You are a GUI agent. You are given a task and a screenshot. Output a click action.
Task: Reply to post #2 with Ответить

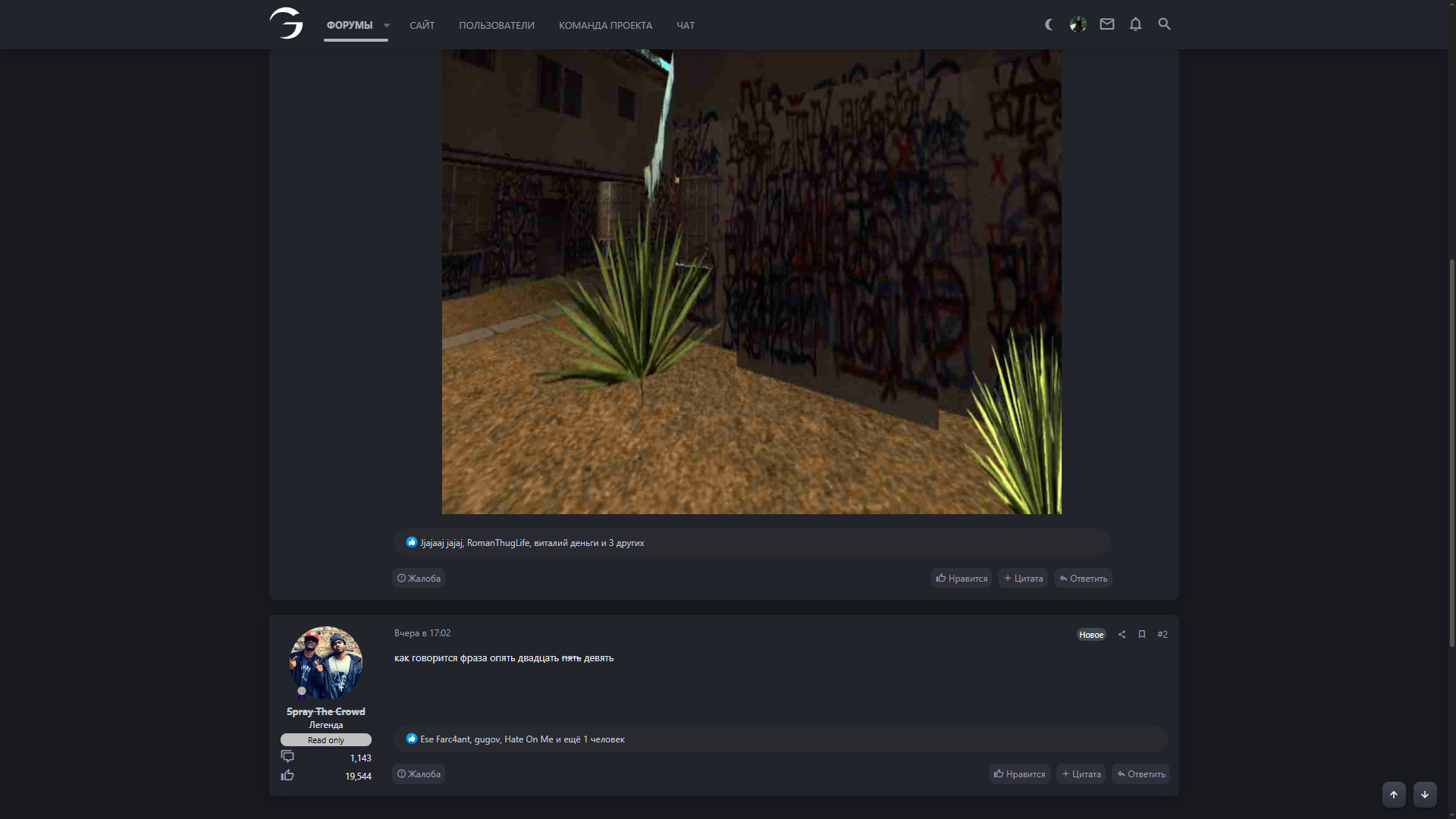(1141, 774)
